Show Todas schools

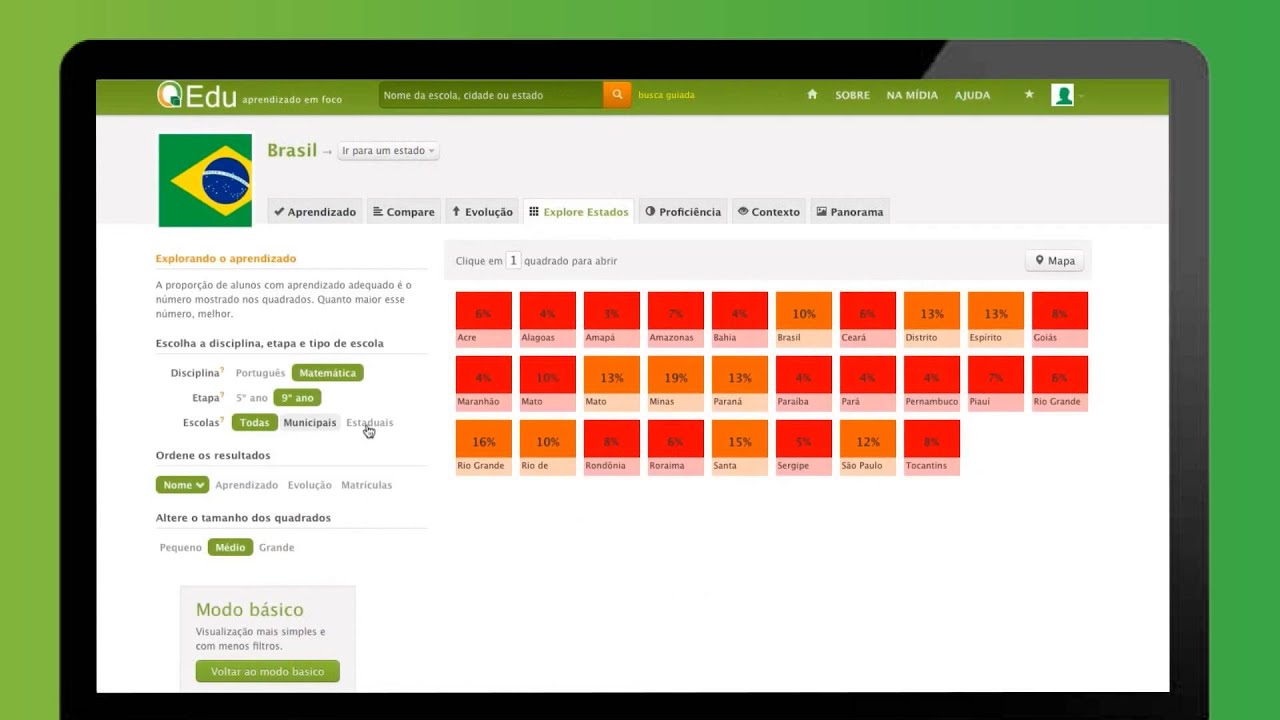click(x=254, y=423)
